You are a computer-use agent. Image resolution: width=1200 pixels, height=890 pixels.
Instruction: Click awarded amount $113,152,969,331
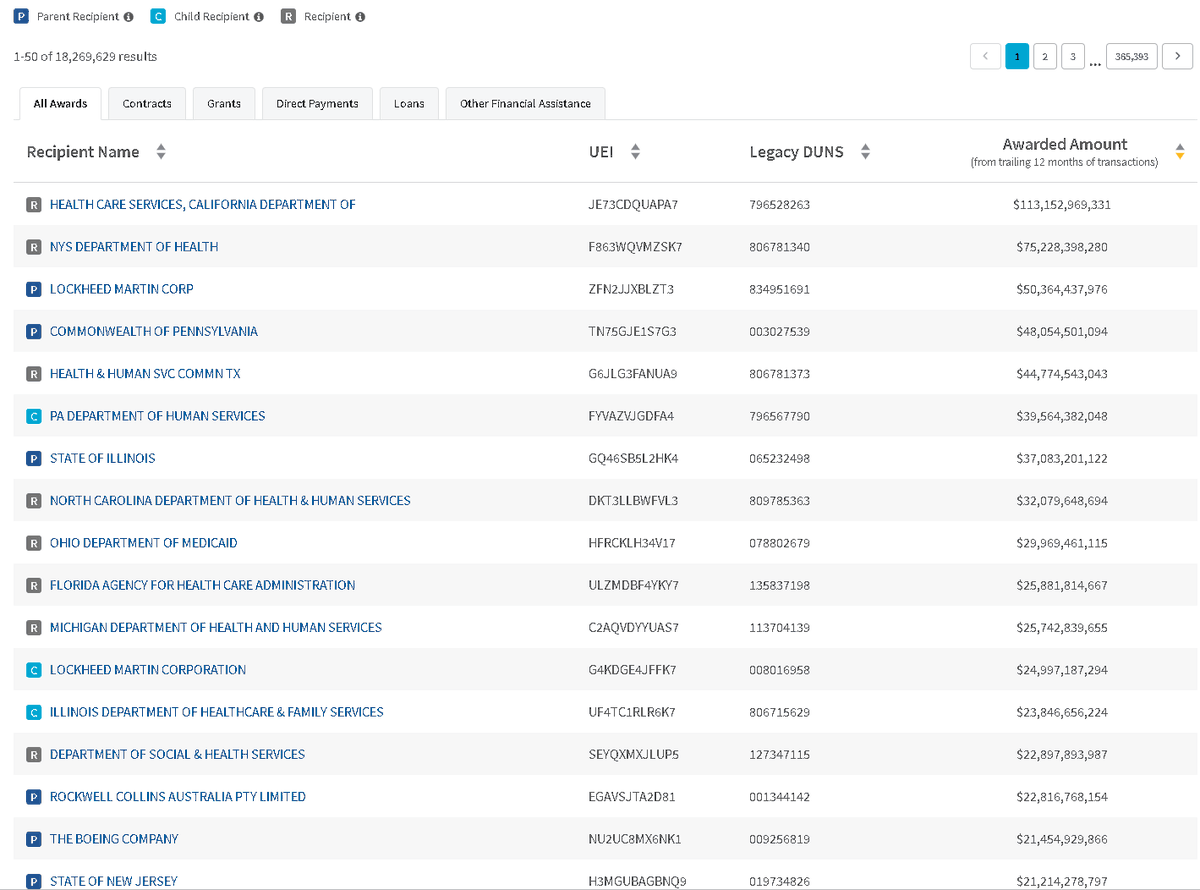coord(1062,205)
